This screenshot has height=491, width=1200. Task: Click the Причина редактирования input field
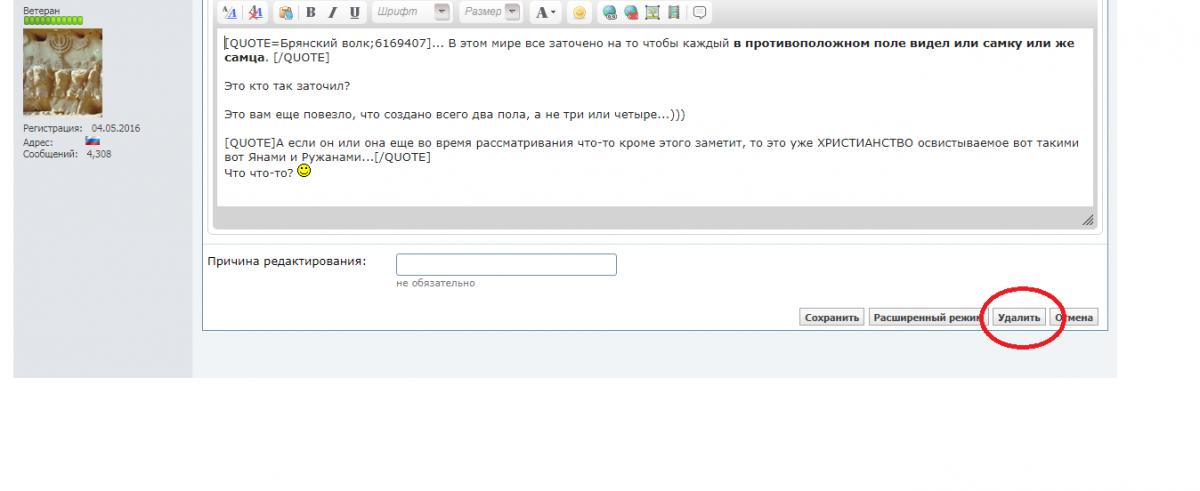(x=506, y=265)
